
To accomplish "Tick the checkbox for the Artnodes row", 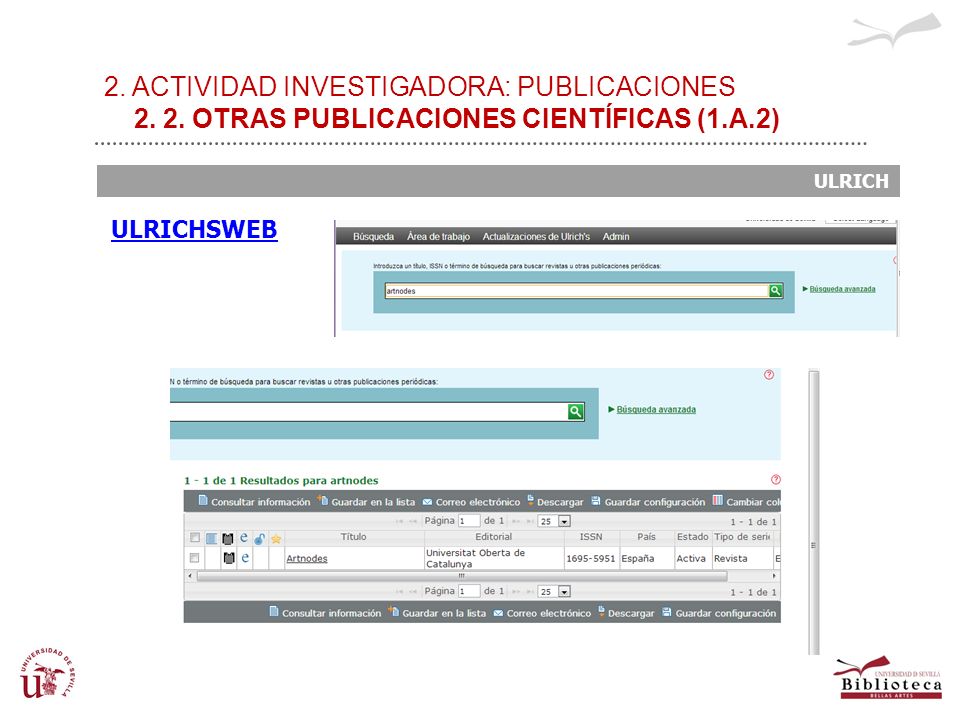I will tap(194, 558).
